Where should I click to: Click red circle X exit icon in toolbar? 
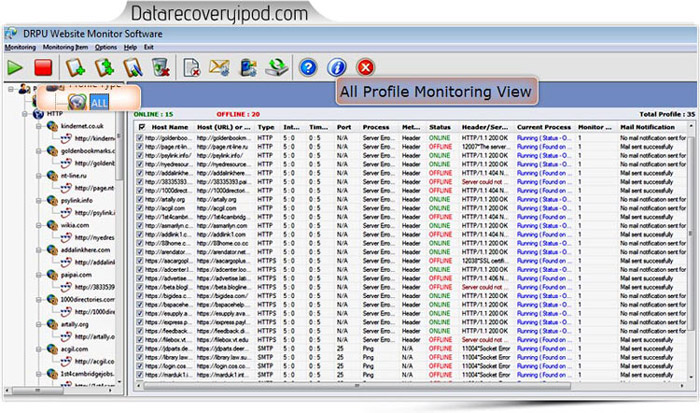[365, 67]
